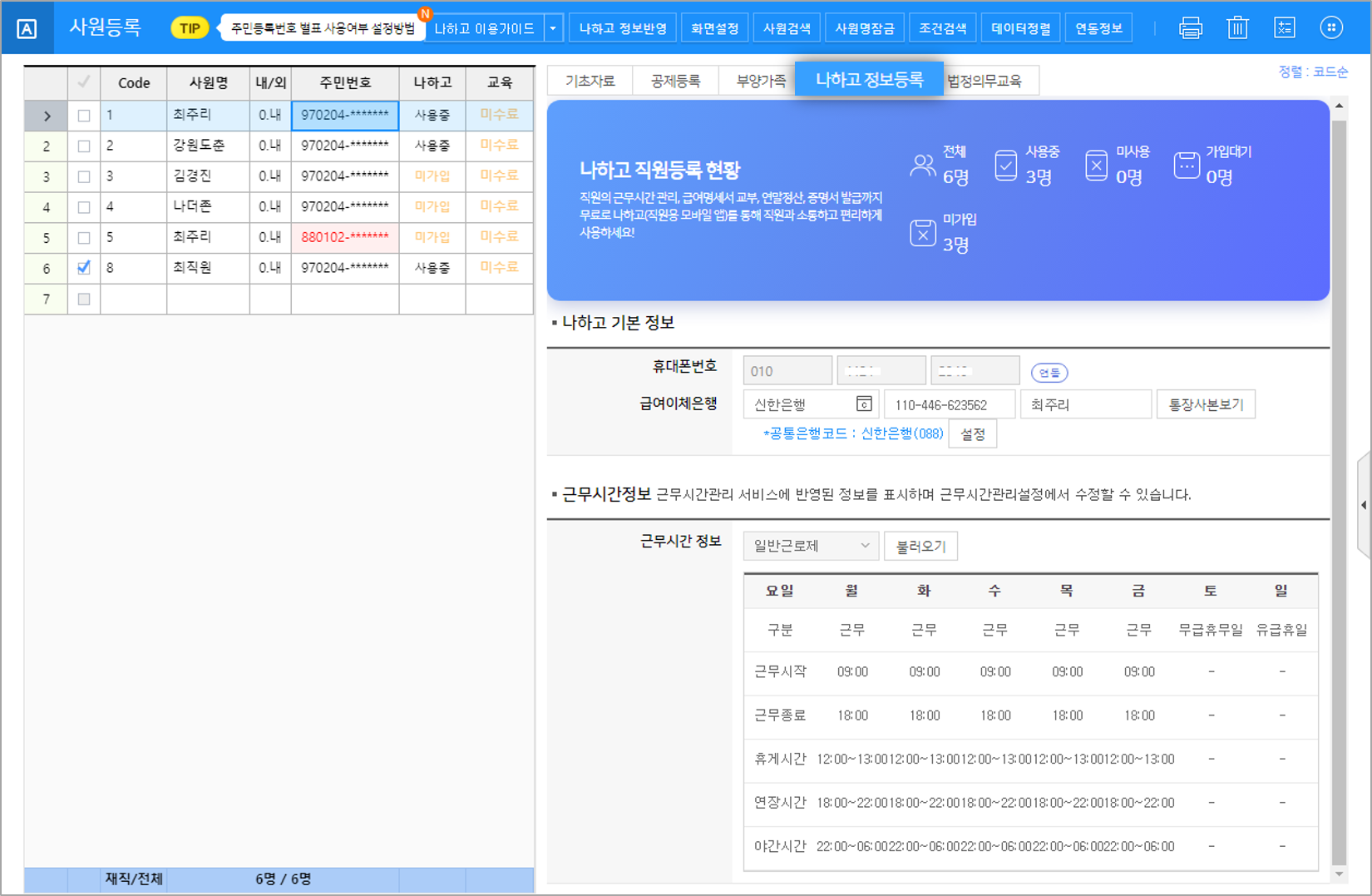
Task: Select the 나하고 정보등록 tab
Action: click(x=869, y=79)
